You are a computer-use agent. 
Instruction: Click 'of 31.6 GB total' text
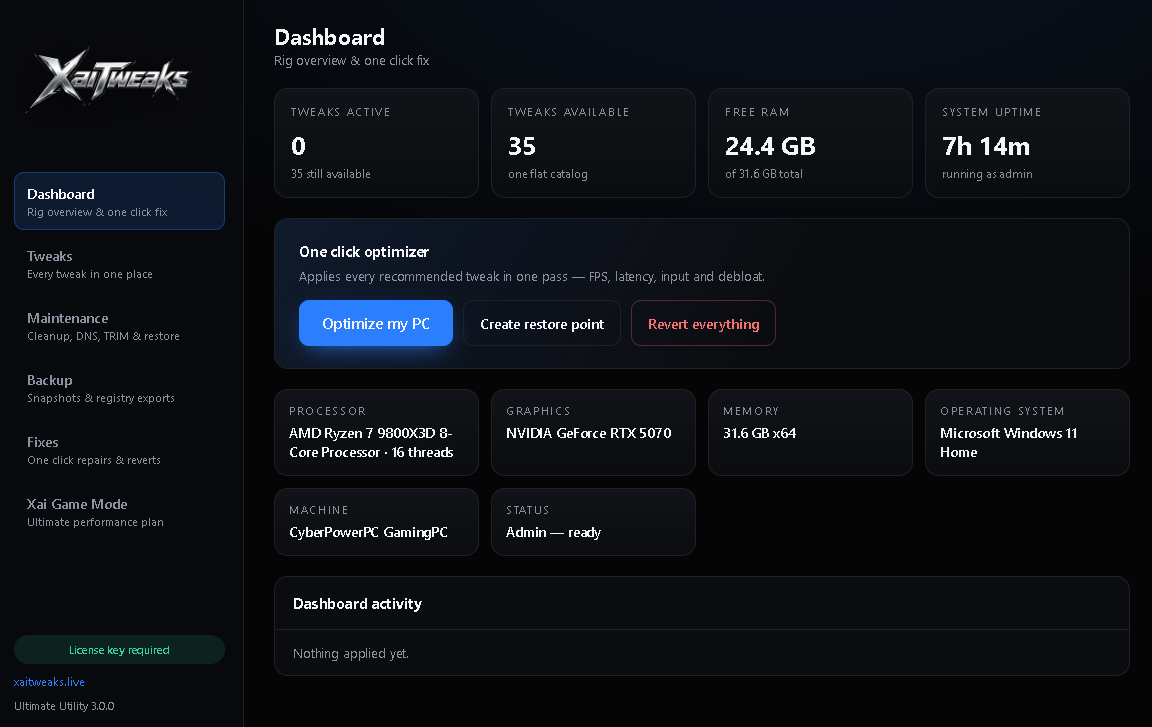pyautogui.click(x=763, y=174)
